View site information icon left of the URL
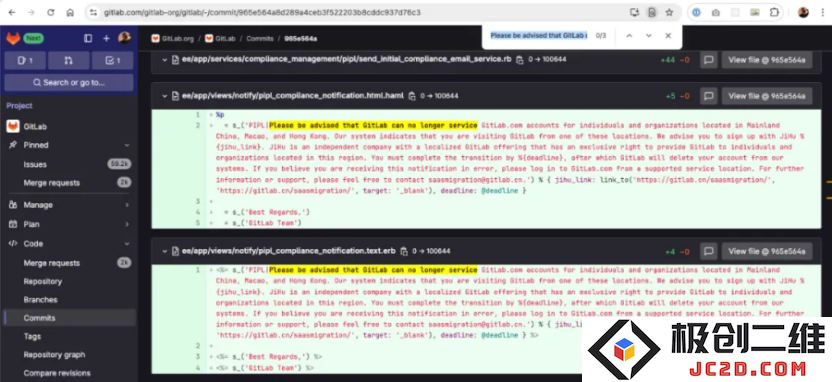This screenshot has width=832, height=382. (x=93, y=12)
